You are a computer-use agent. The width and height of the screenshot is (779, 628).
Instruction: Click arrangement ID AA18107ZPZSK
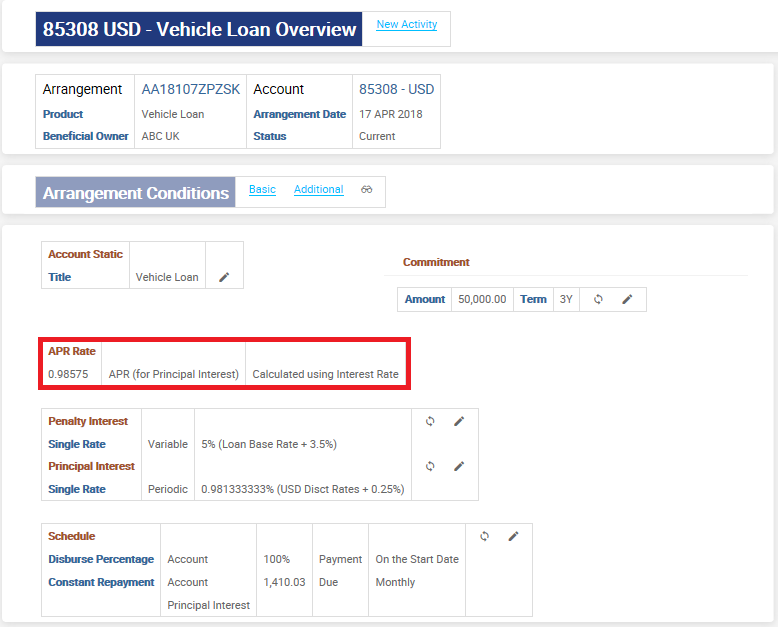(x=191, y=89)
